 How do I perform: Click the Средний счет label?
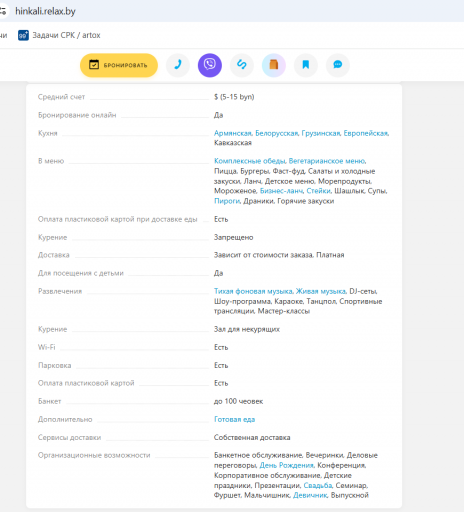[61, 97]
